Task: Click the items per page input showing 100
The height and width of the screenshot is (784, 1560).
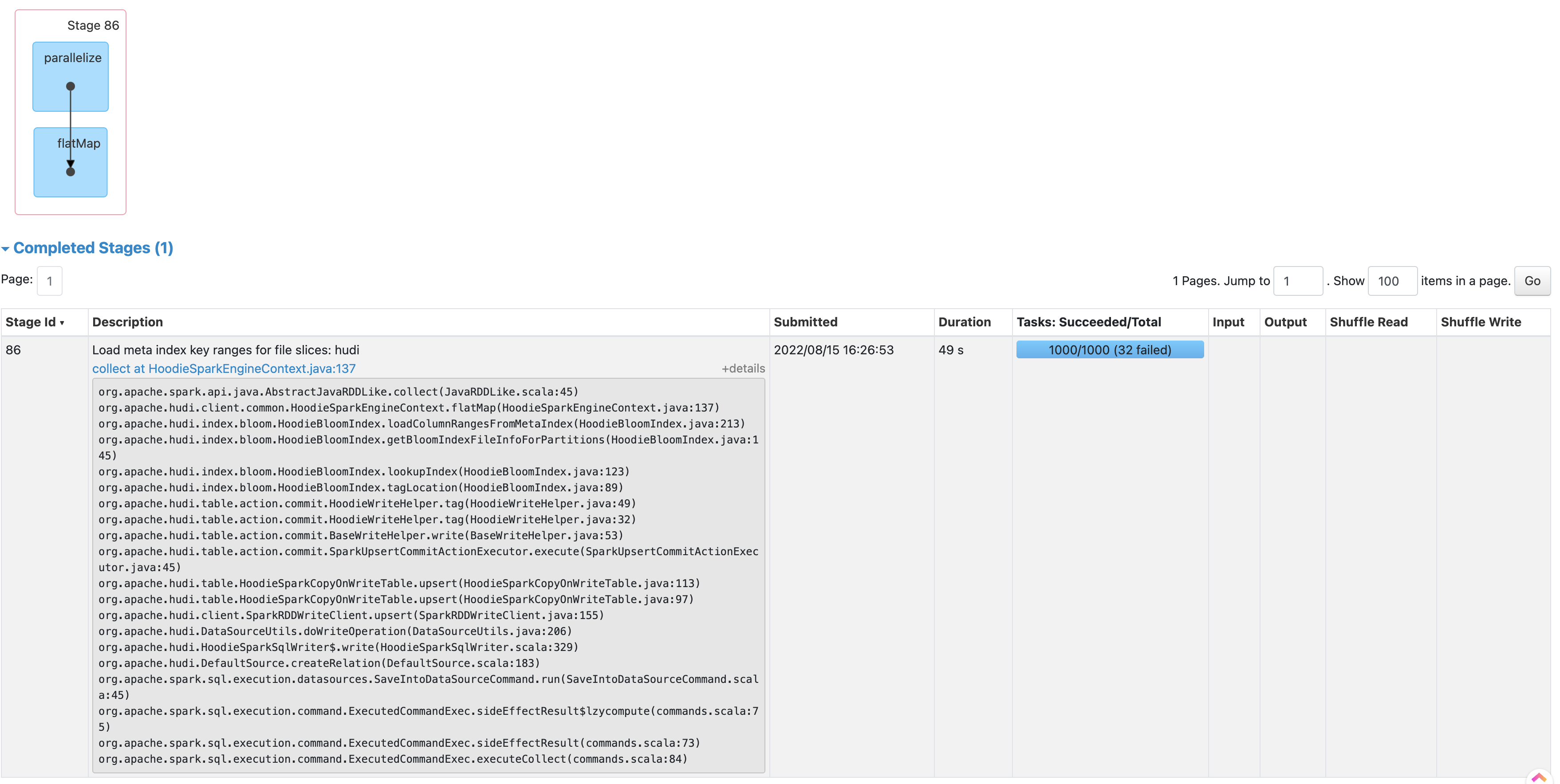Action: [x=1392, y=281]
